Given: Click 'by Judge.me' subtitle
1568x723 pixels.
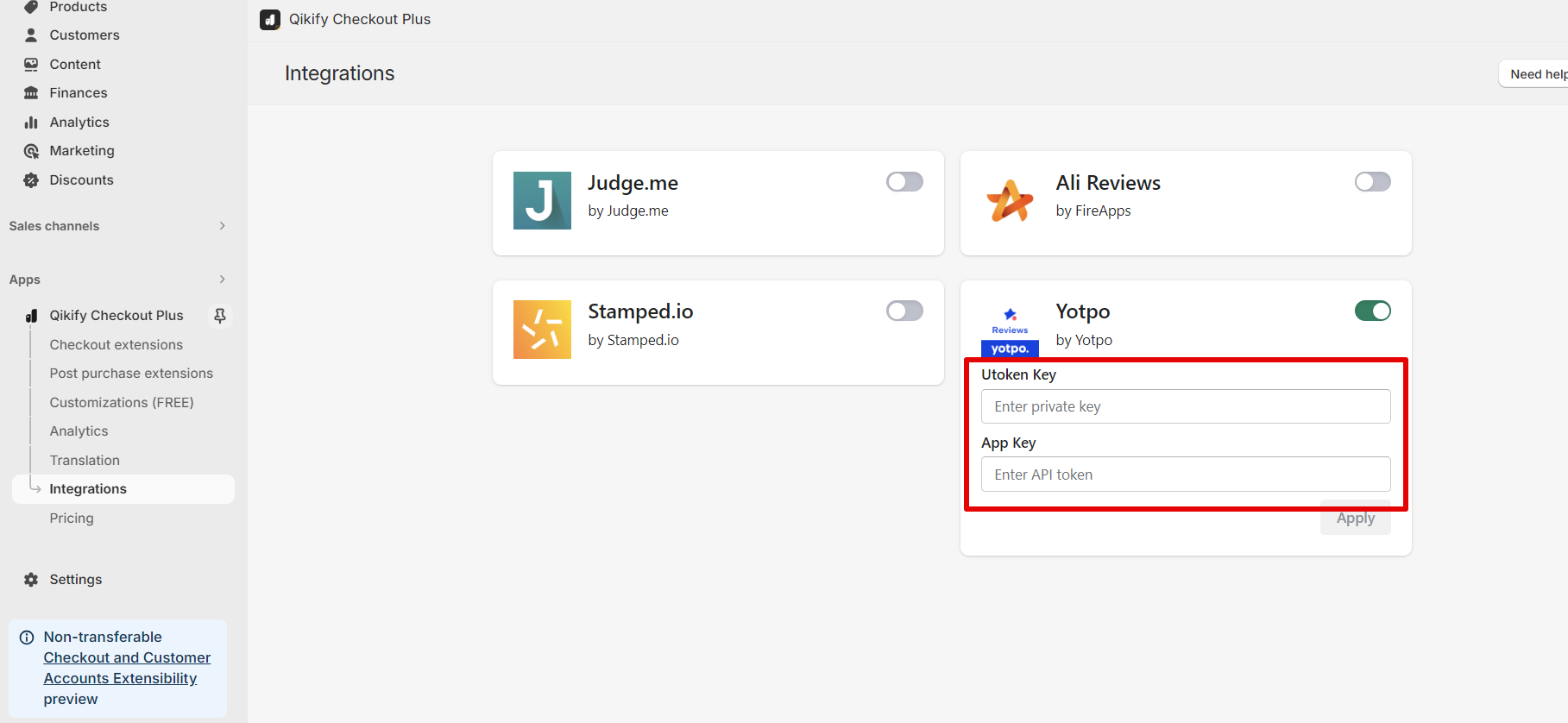Looking at the screenshot, I should click(628, 211).
